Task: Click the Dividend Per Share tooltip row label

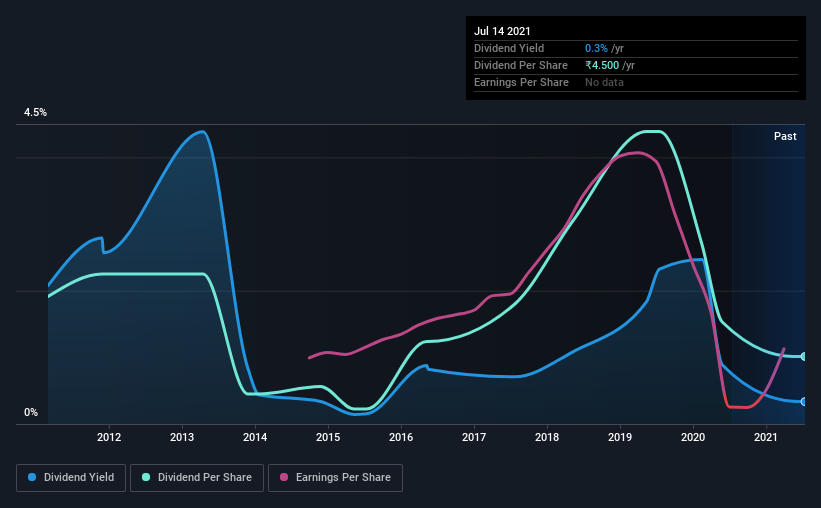Action: click(520, 65)
